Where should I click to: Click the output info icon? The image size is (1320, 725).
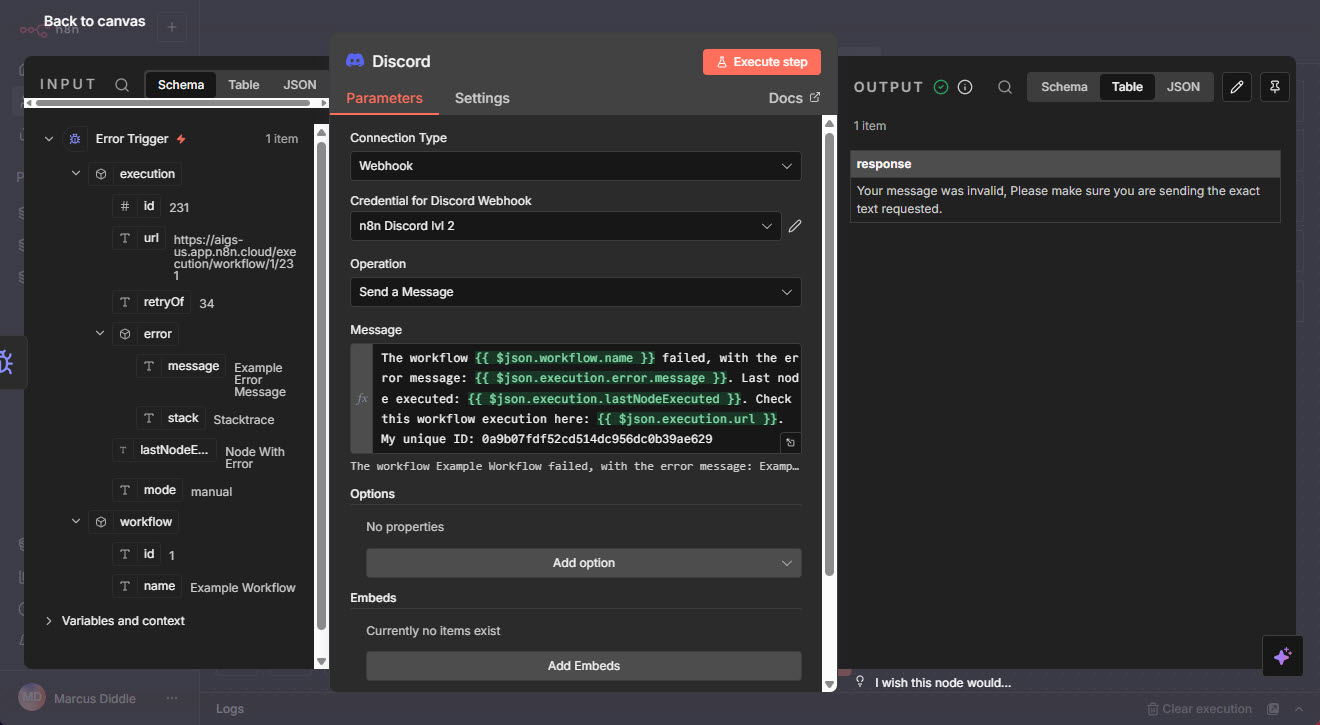[x=965, y=87]
